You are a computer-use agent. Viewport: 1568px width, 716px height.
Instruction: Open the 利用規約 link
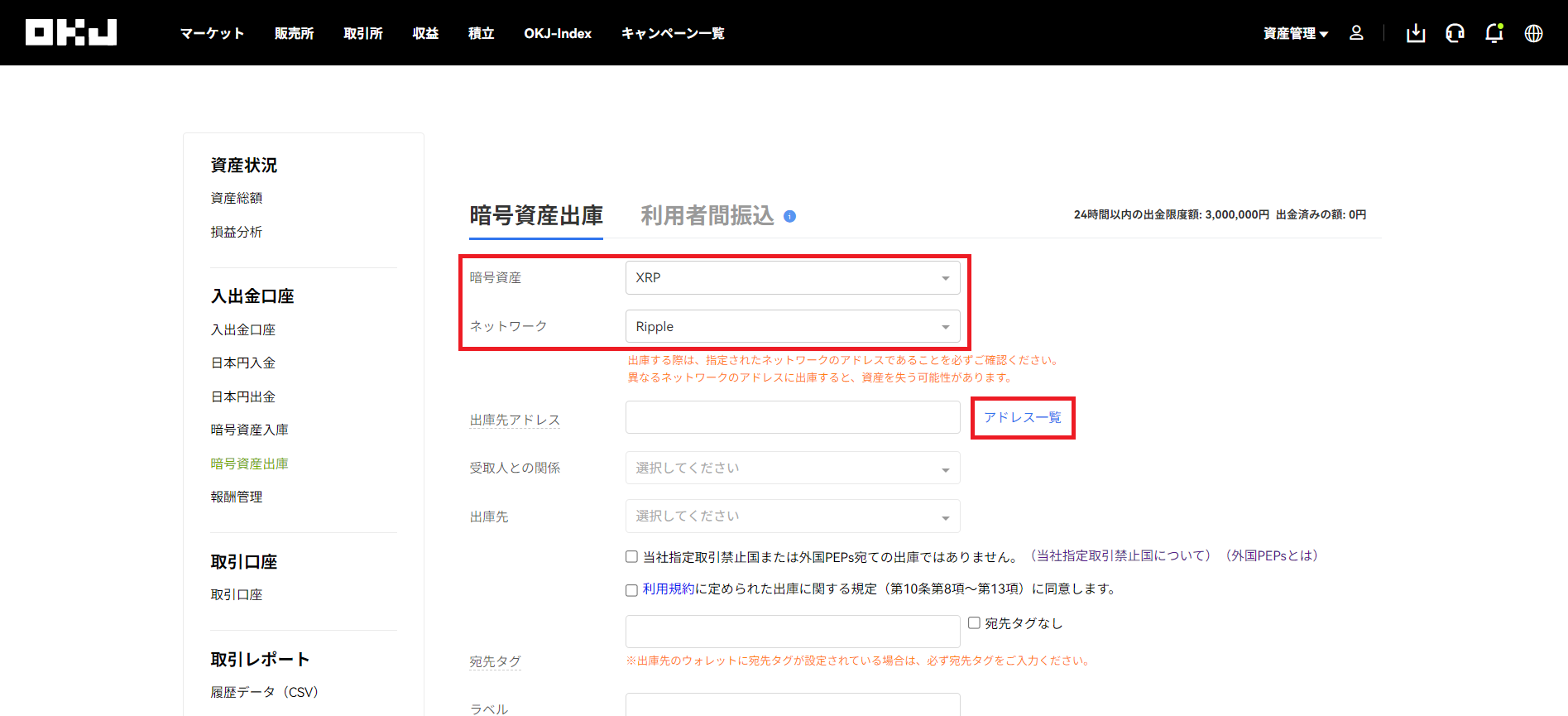coord(669,589)
